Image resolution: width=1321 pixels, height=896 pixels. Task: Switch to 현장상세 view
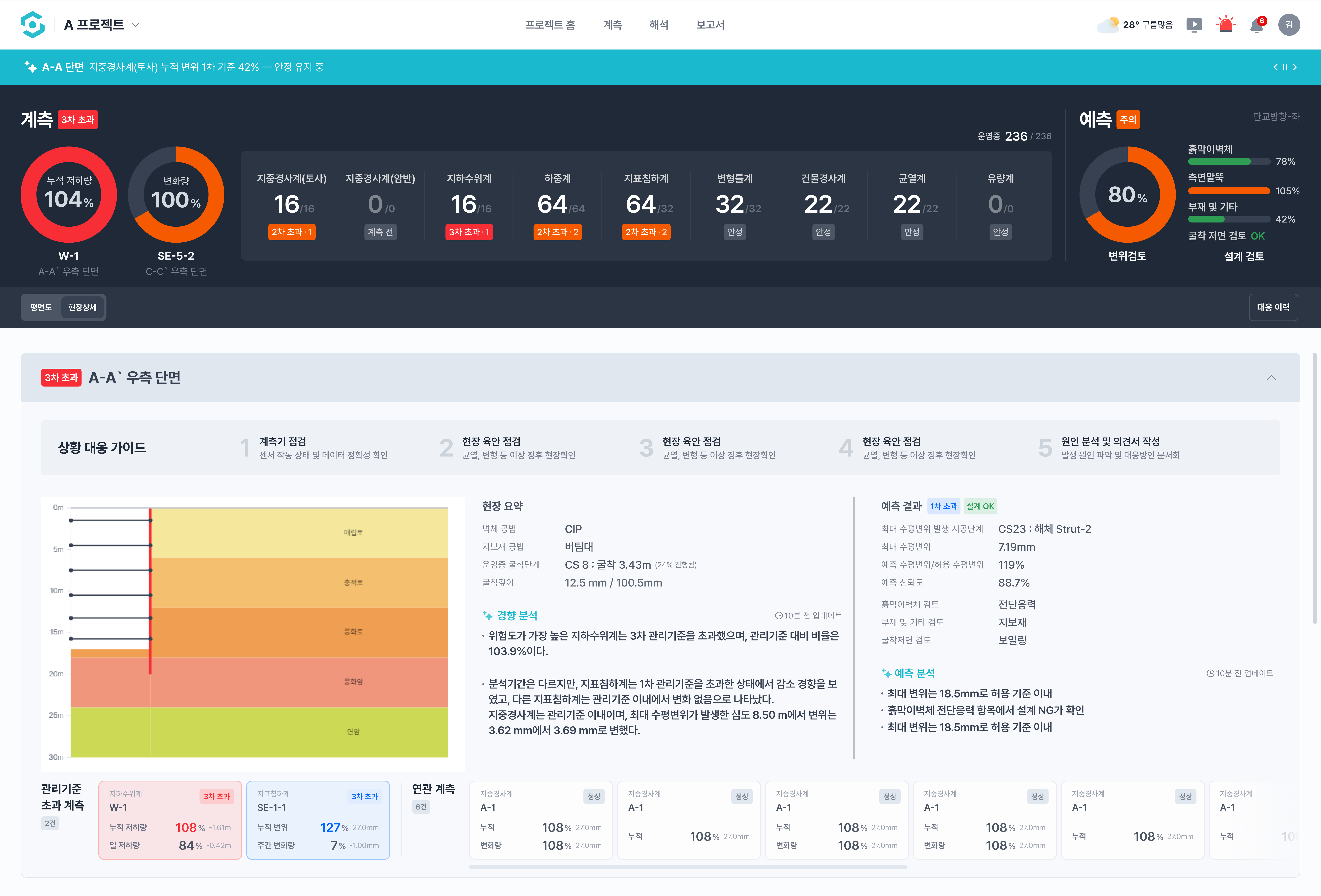82,307
